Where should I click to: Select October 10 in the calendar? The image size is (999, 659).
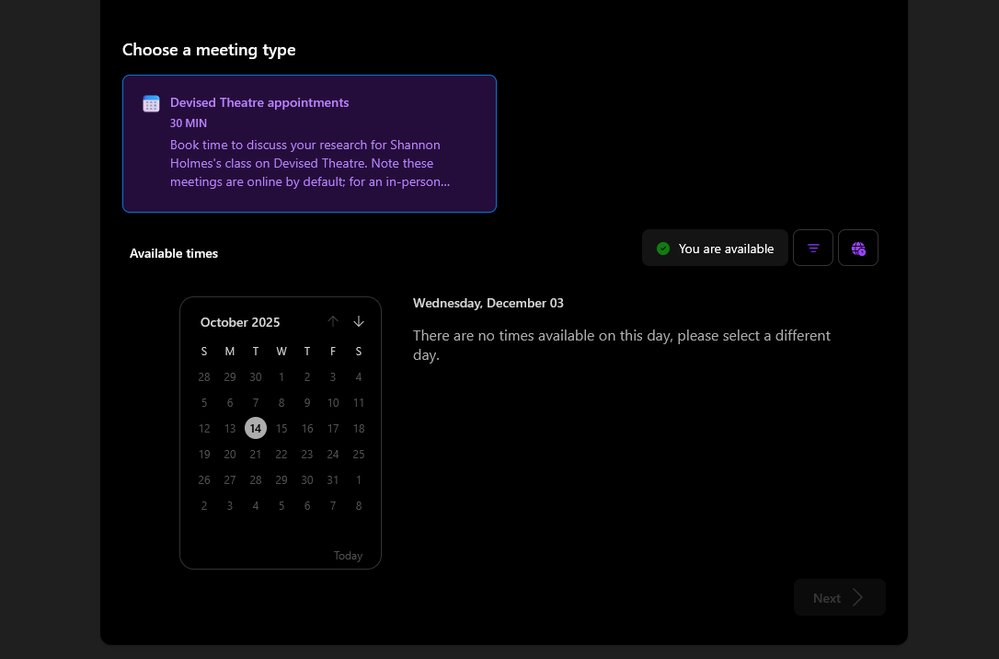(333, 403)
